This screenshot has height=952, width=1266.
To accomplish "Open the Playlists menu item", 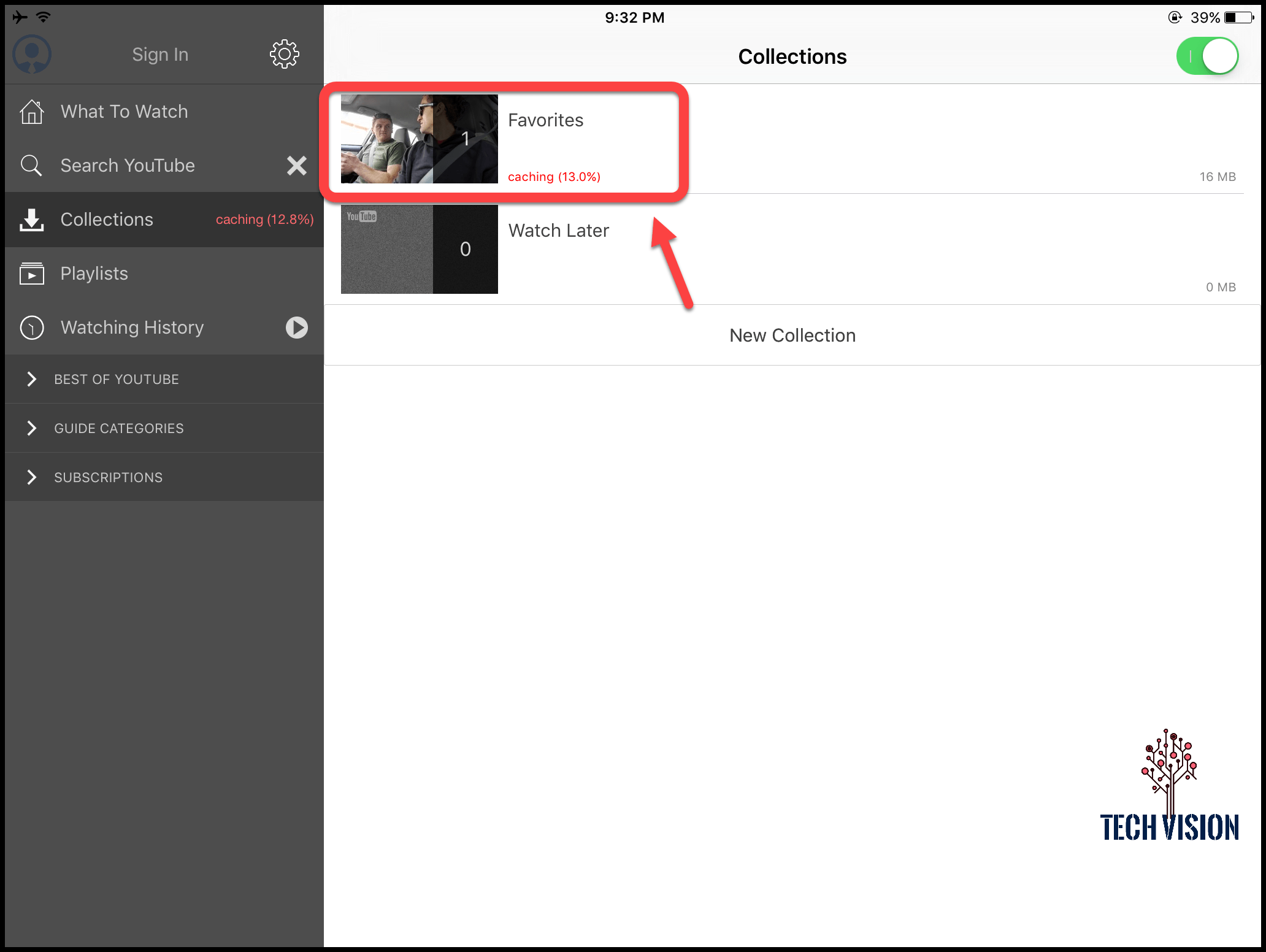I will pyautogui.click(x=94, y=274).
